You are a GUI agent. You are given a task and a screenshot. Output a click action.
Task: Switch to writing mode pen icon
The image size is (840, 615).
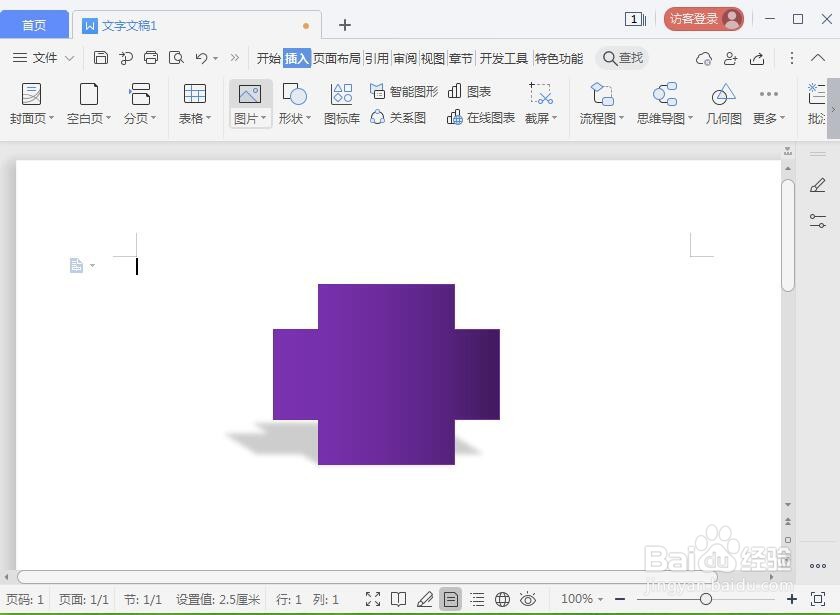click(424, 599)
